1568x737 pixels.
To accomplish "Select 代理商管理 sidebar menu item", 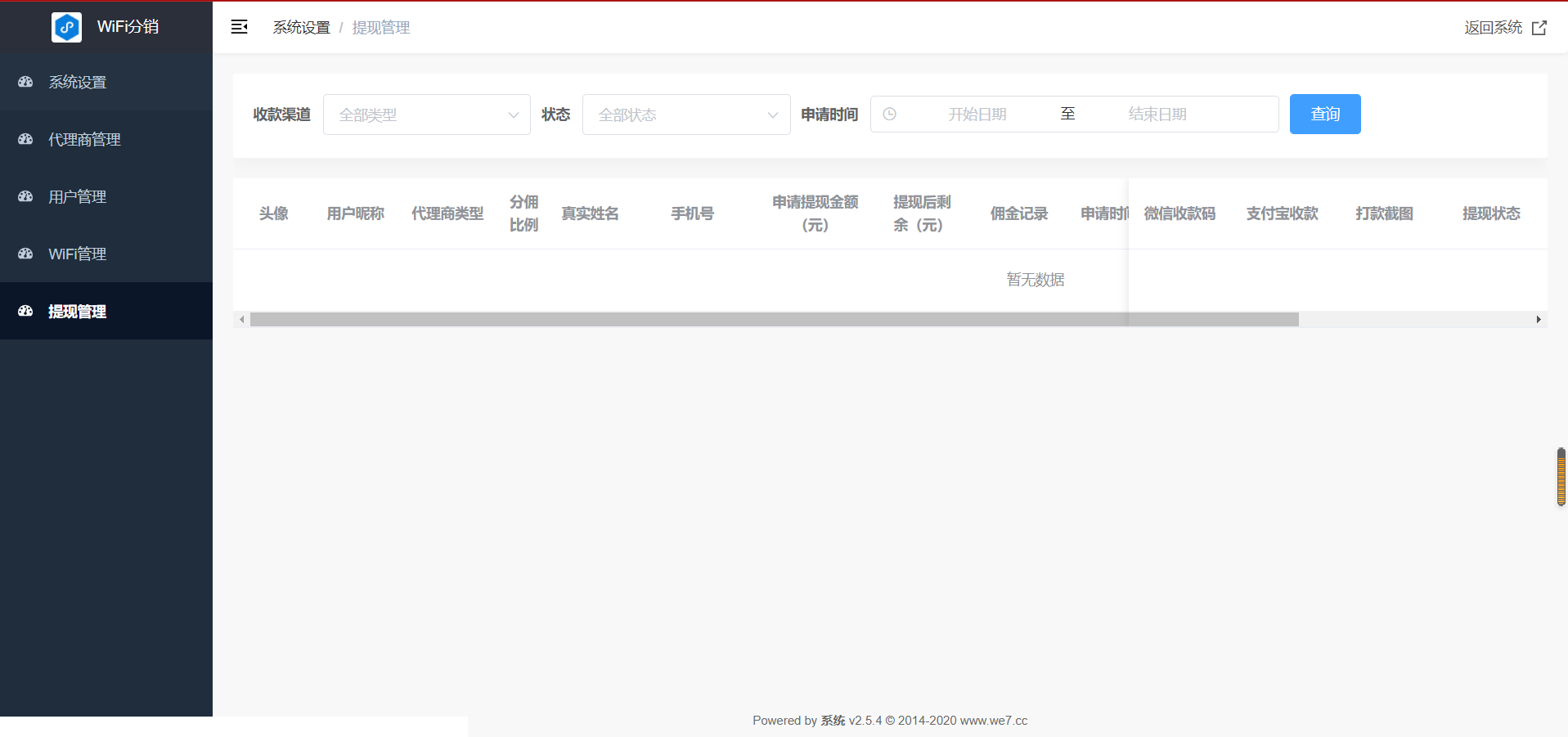I will [x=84, y=140].
